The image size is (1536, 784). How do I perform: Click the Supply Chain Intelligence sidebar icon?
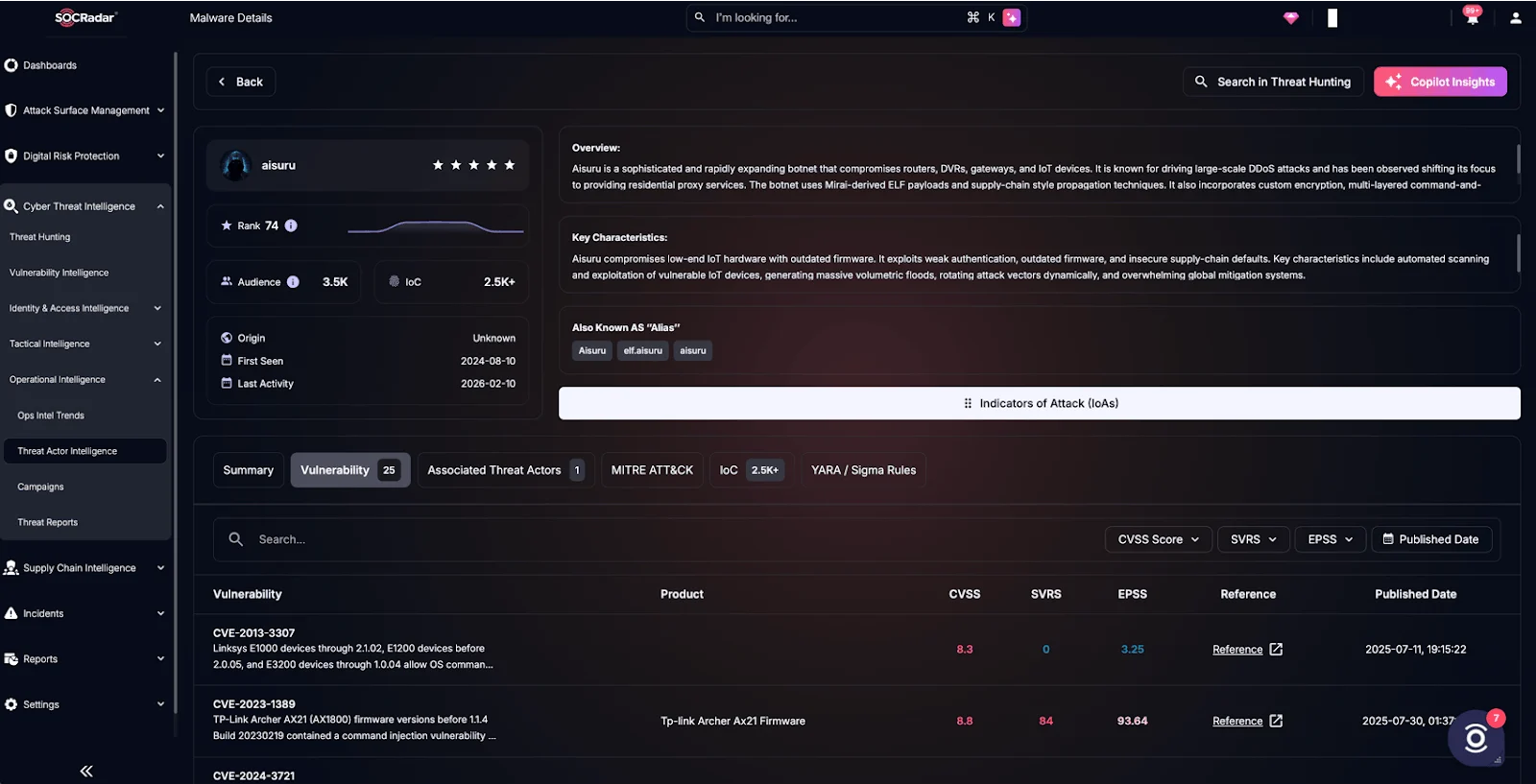pyautogui.click(x=12, y=568)
